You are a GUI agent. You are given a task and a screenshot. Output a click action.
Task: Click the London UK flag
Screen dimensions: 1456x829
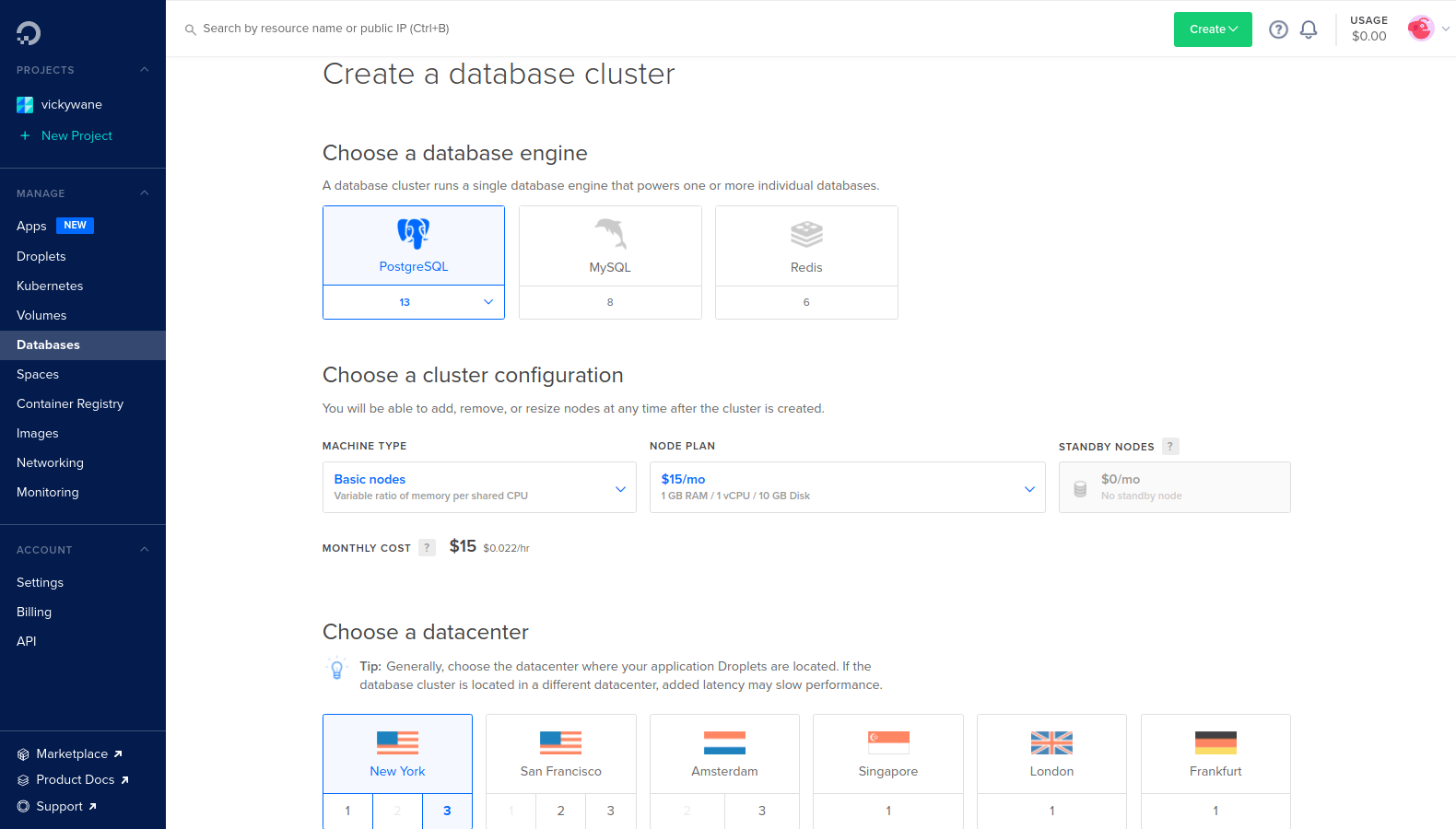[x=1051, y=742]
